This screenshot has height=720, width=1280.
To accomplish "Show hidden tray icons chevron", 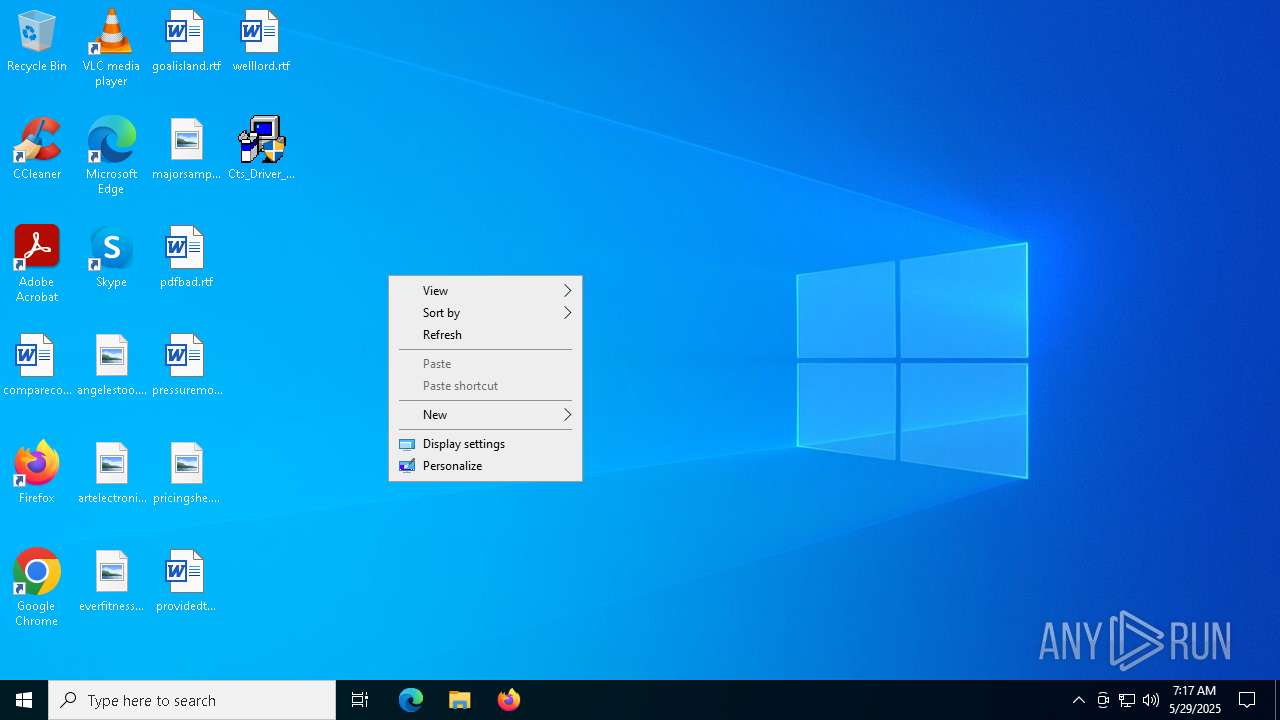I will click(x=1079, y=700).
